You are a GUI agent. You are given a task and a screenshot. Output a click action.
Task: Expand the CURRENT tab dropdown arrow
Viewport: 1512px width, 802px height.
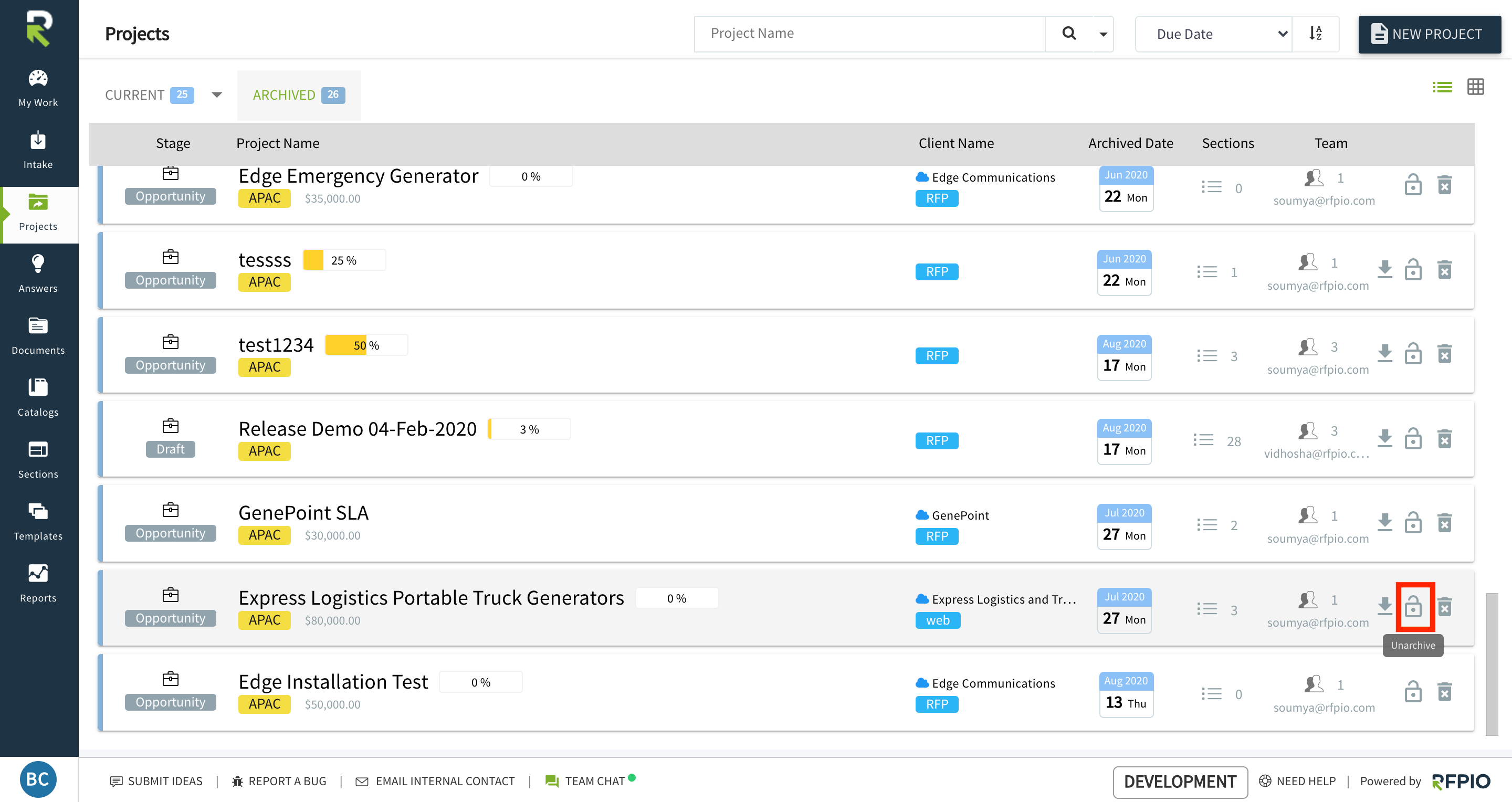click(x=217, y=95)
